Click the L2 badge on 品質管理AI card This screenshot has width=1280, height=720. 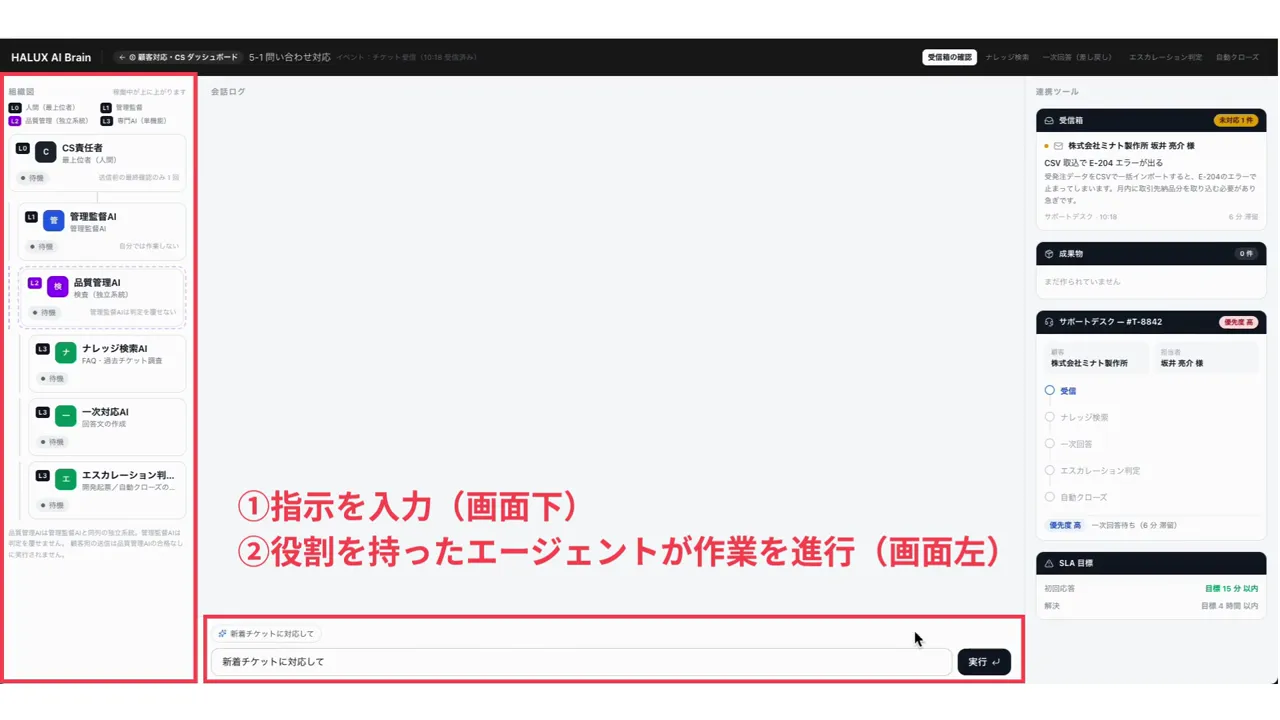click(x=35, y=283)
